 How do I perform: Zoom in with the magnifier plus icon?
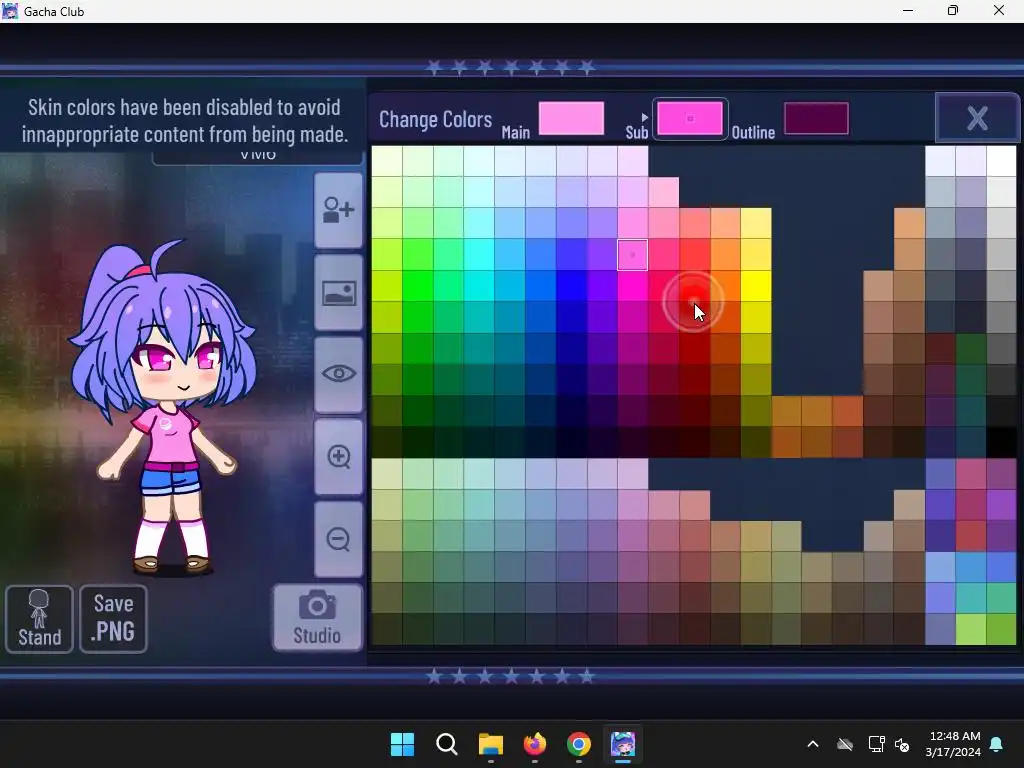click(x=338, y=456)
